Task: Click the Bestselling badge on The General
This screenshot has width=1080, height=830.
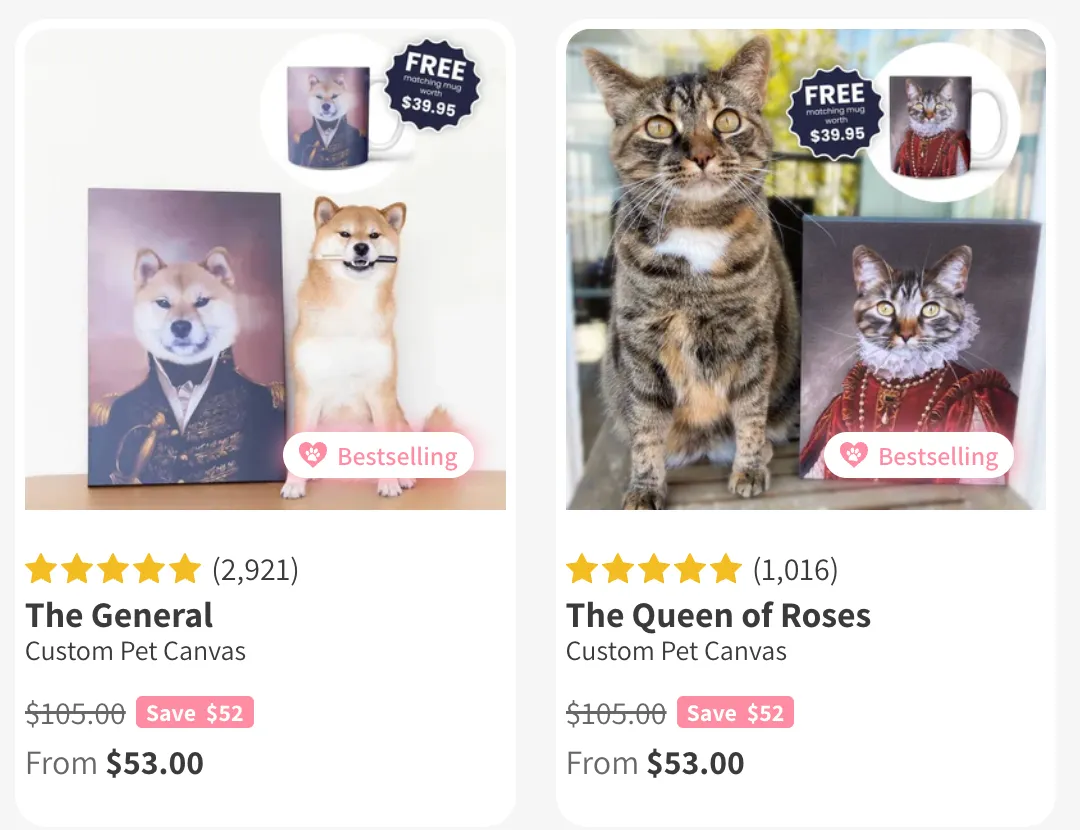Action: tap(379, 456)
